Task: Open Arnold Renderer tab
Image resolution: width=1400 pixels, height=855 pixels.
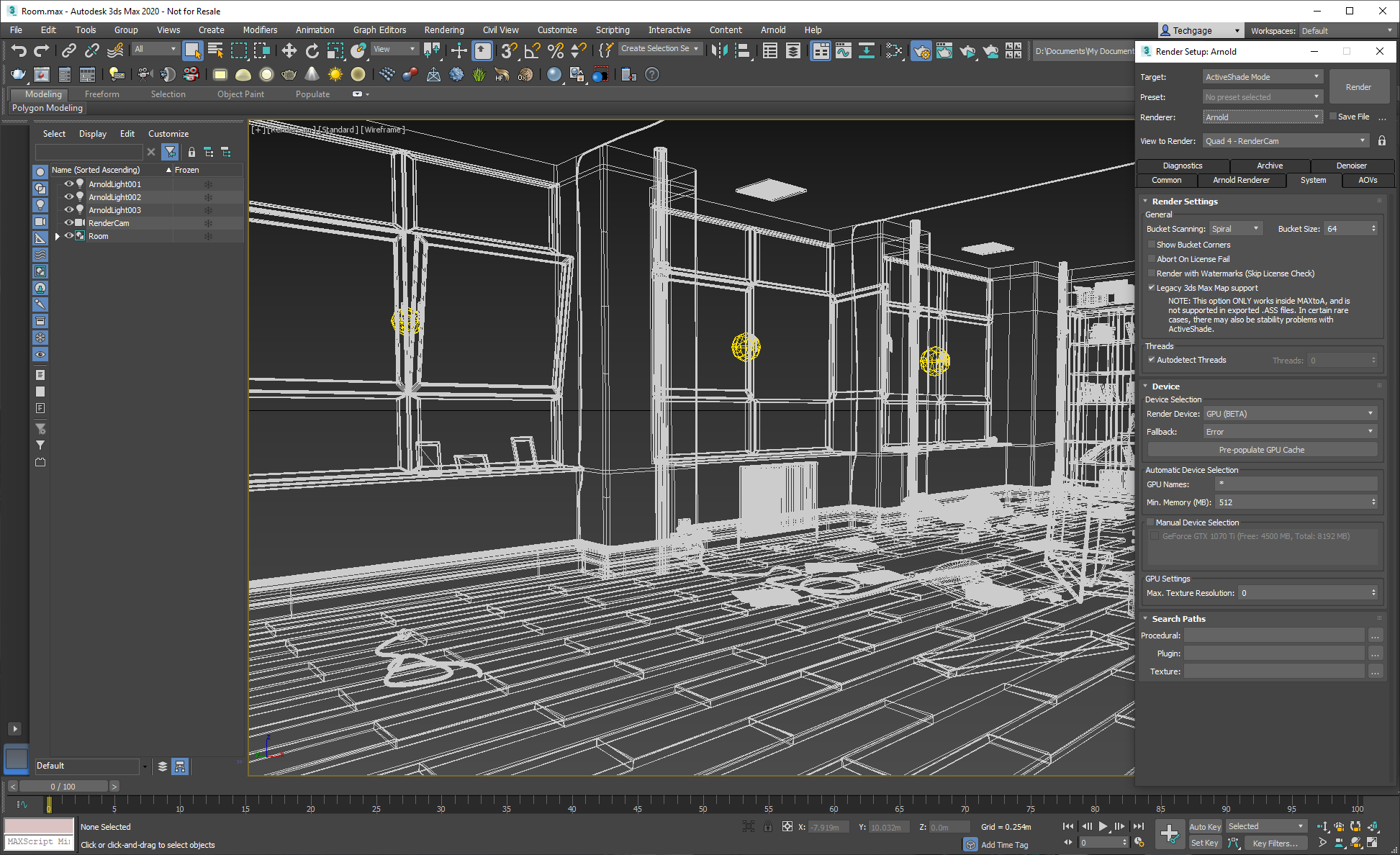Action: (x=1244, y=180)
